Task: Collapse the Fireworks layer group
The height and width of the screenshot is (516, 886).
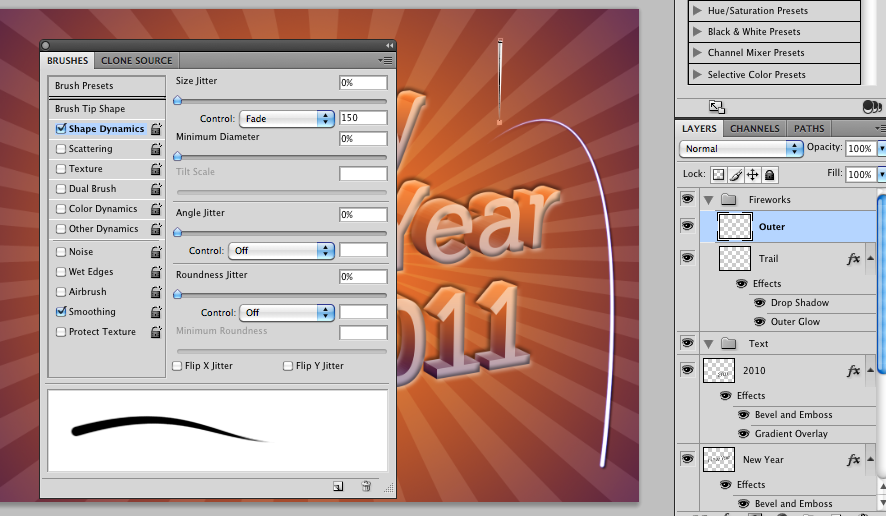Action: (709, 200)
